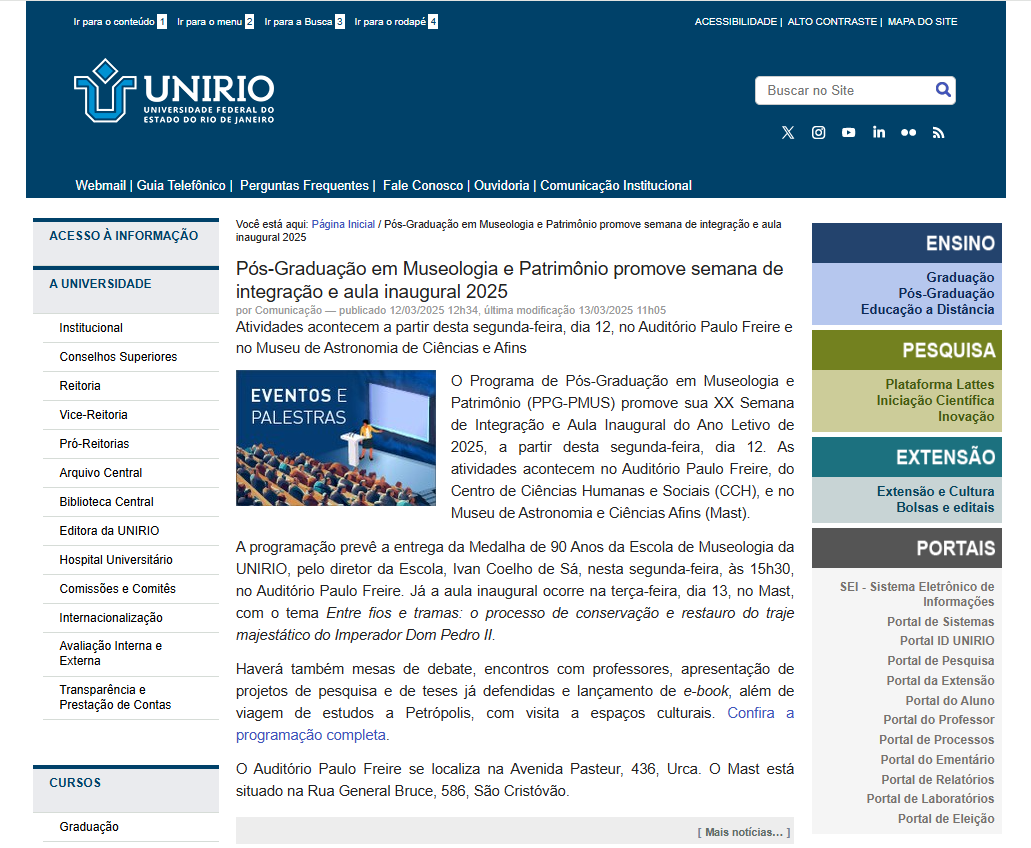
Task: Click Ir para o menu link
Action: 215,22
